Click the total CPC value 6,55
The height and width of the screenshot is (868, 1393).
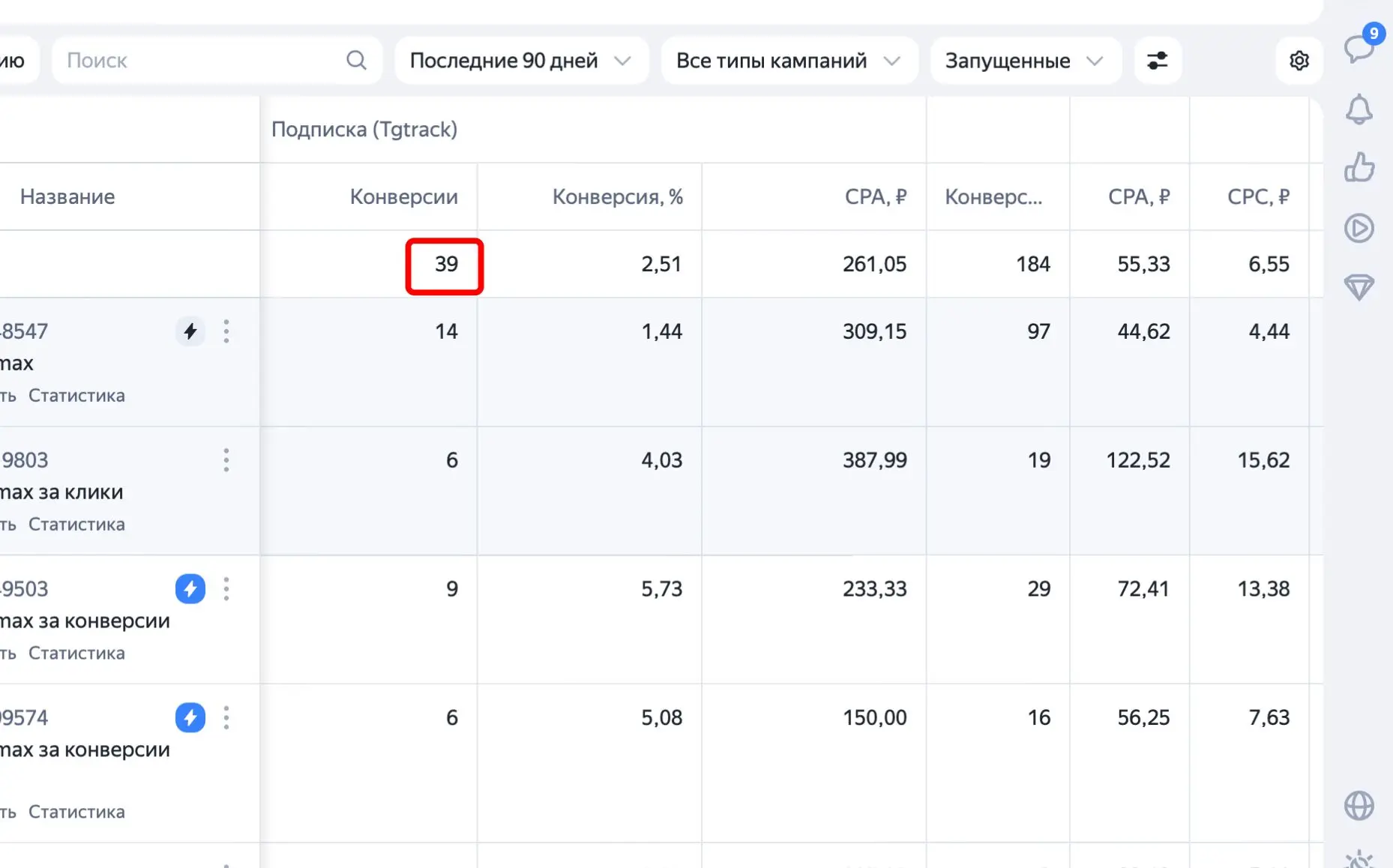coord(1269,264)
